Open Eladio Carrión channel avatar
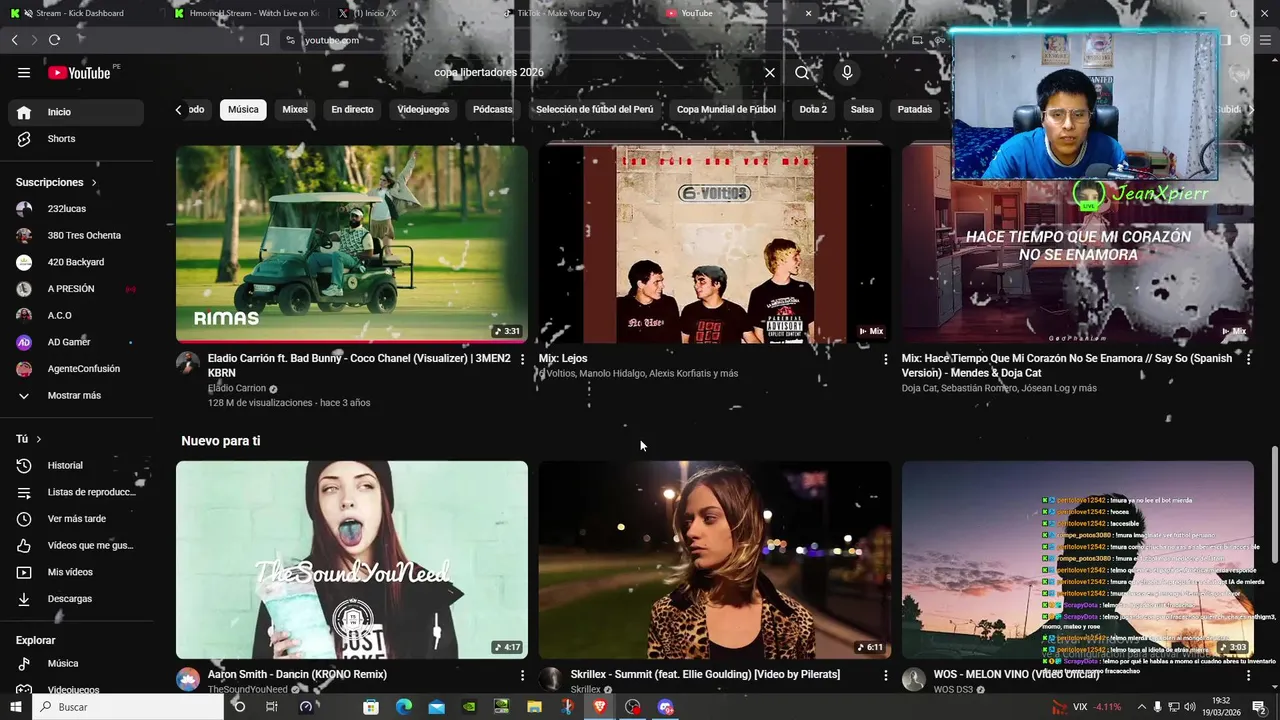The image size is (1280, 720). (188, 362)
